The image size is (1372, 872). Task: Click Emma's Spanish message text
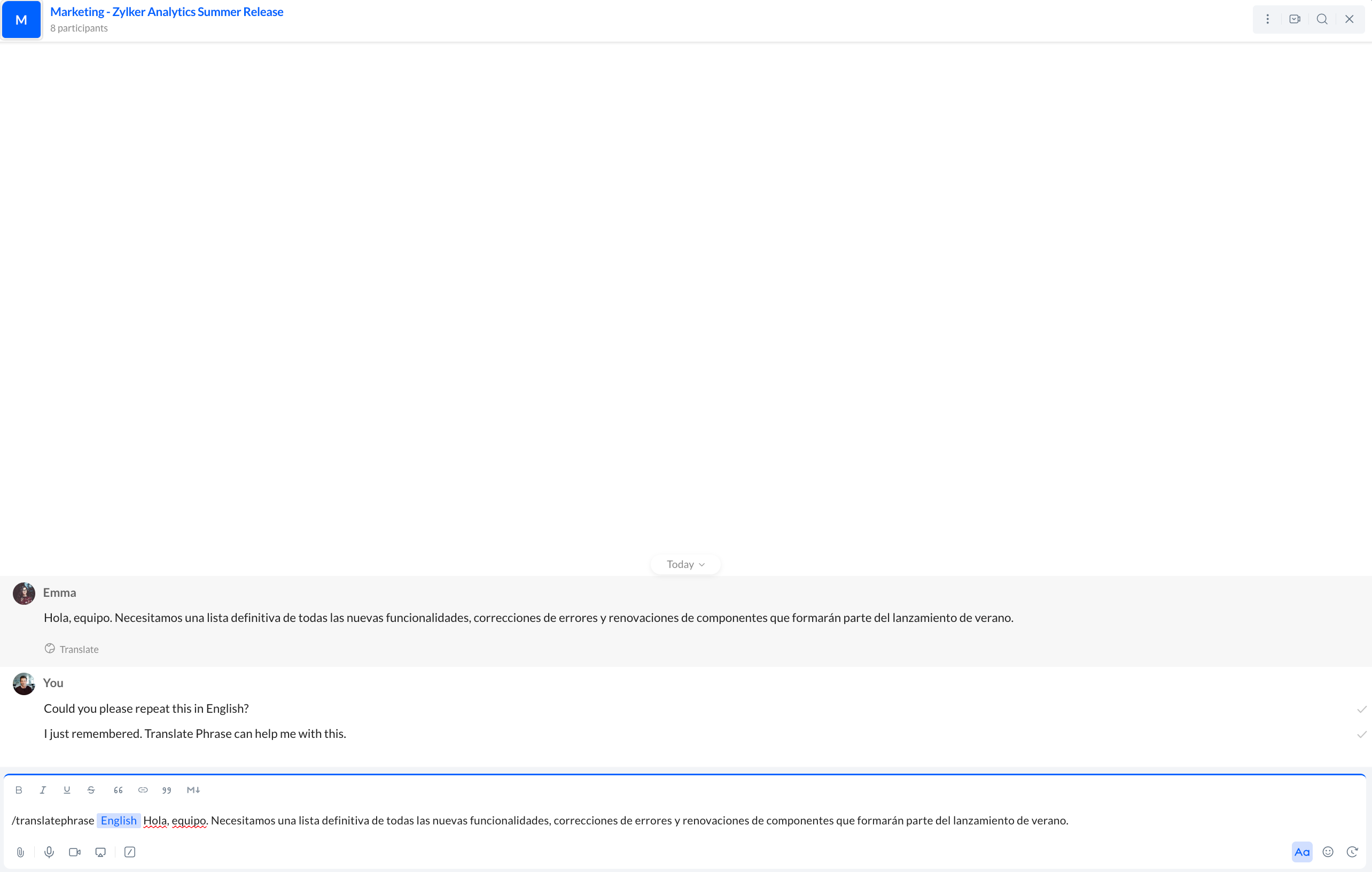coord(529,618)
